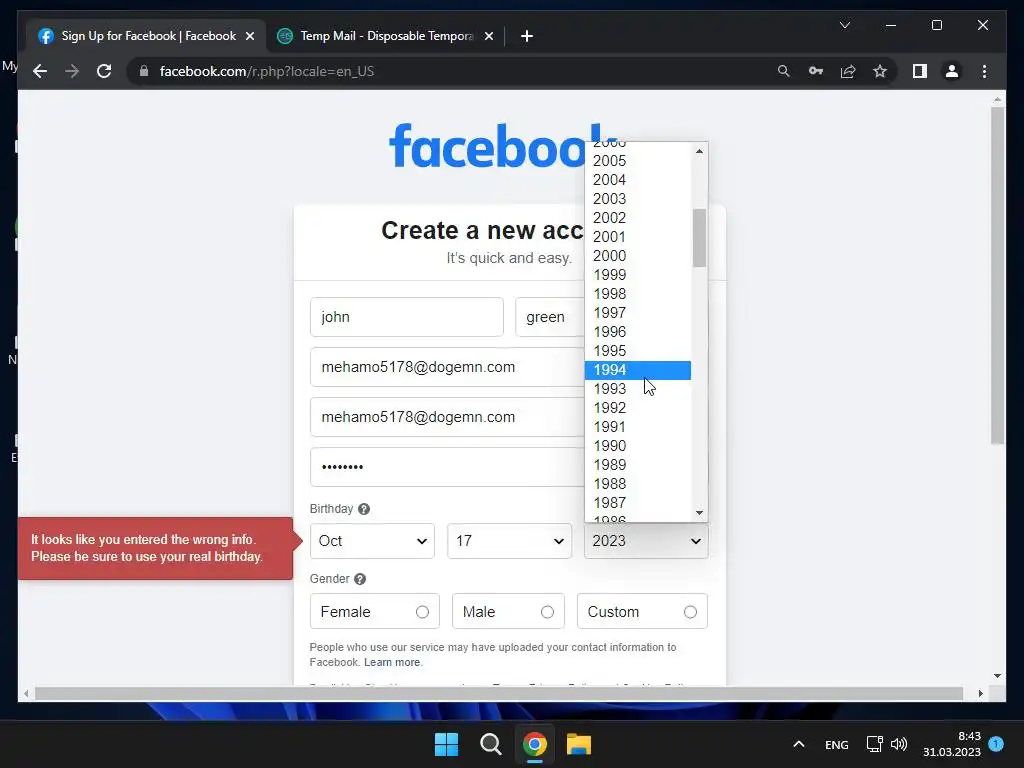
Task: Open the ENG language switcher
Action: [x=837, y=744]
